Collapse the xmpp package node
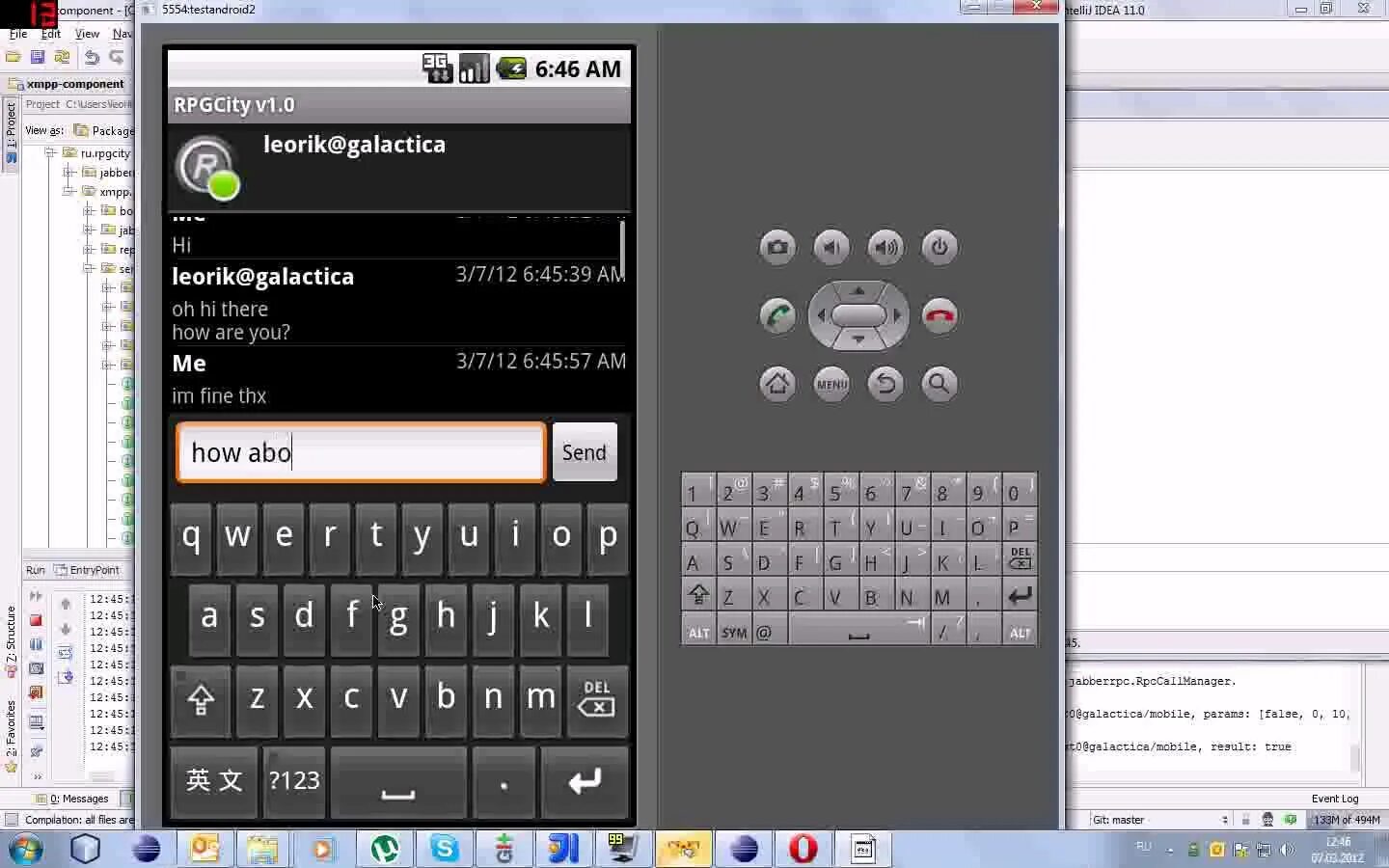Image resolution: width=1389 pixels, height=868 pixels. point(69,191)
